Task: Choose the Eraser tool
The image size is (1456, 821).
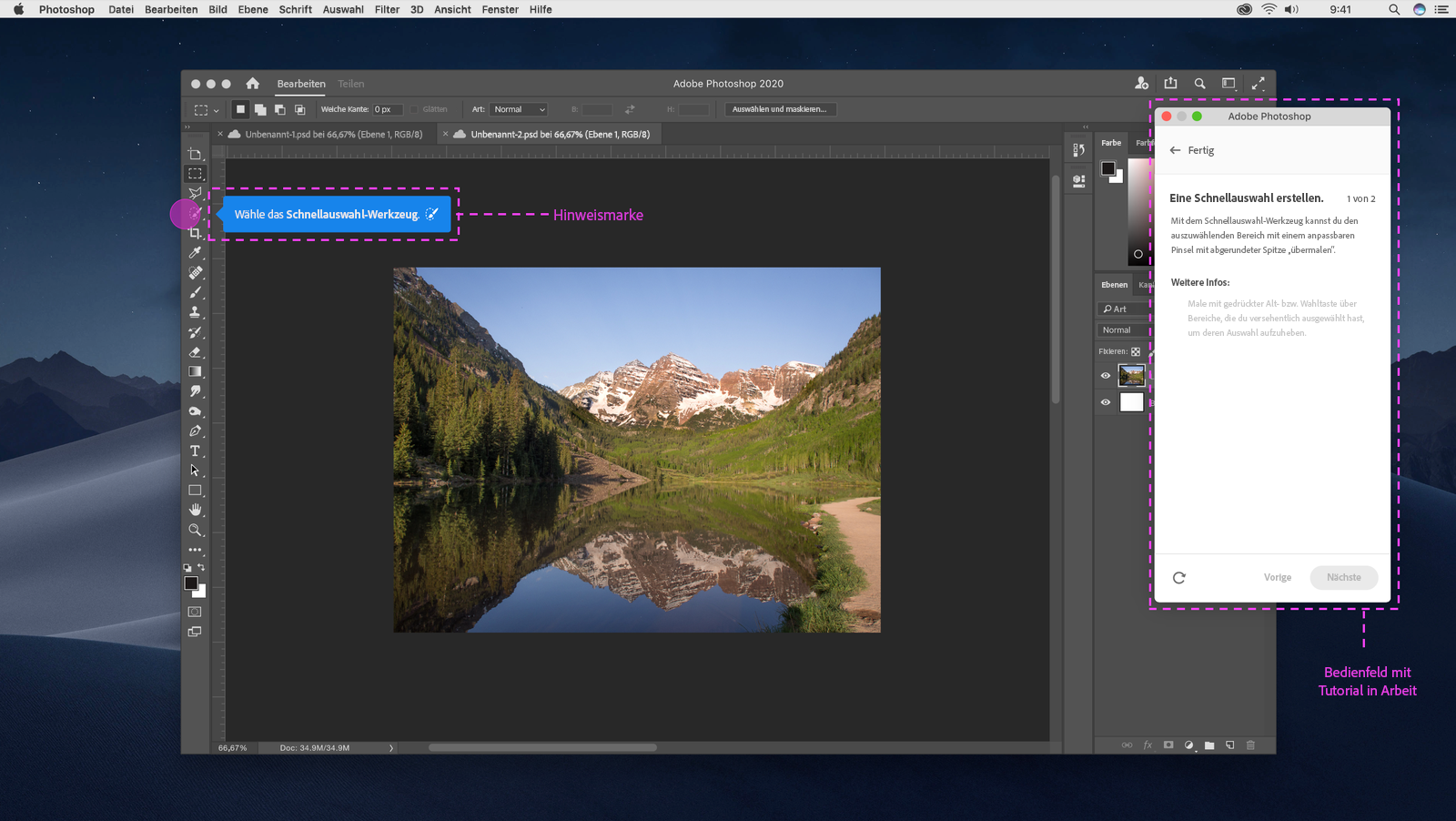Action: tap(195, 352)
